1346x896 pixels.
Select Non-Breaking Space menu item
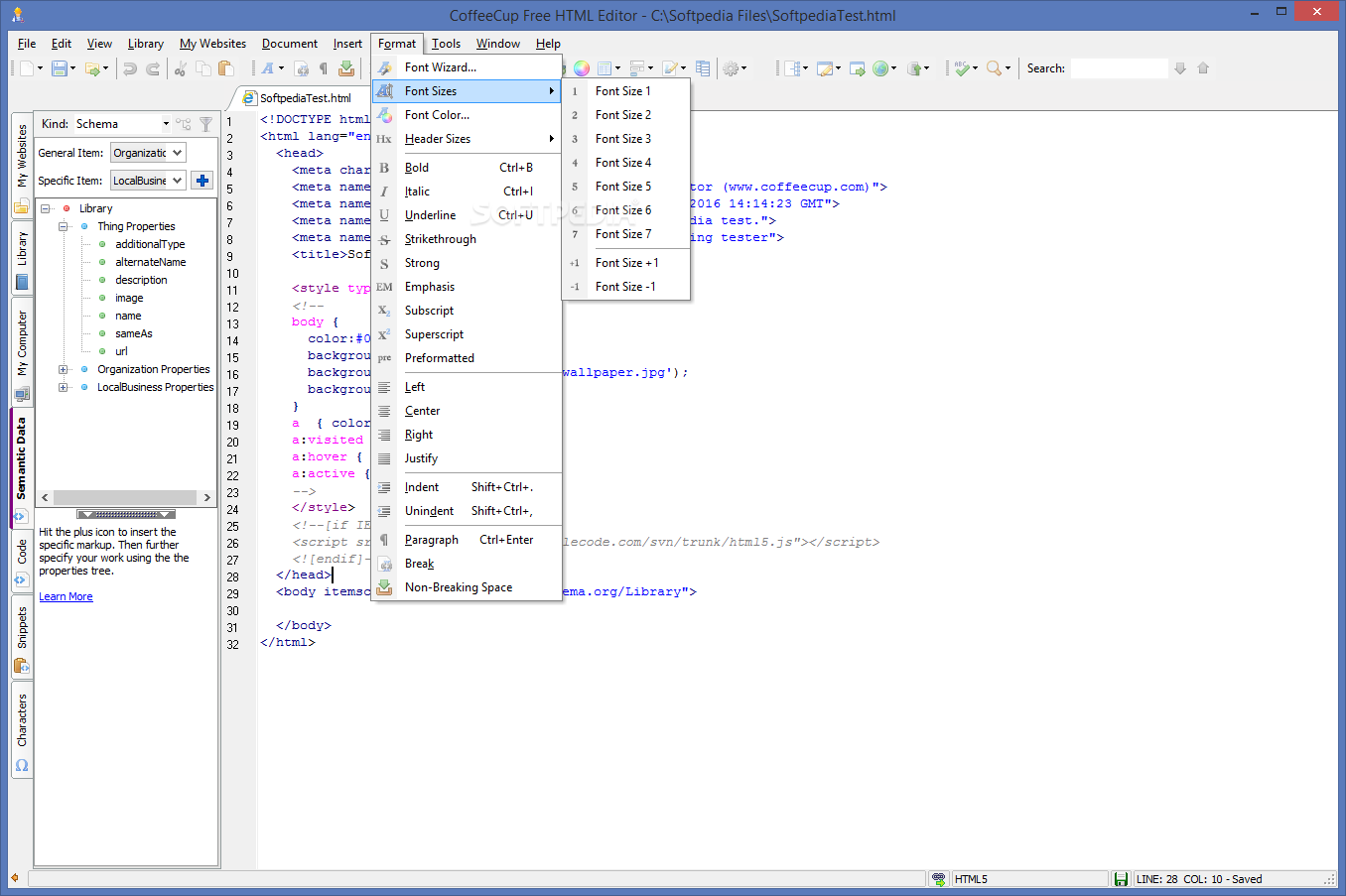tap(467, 587)
